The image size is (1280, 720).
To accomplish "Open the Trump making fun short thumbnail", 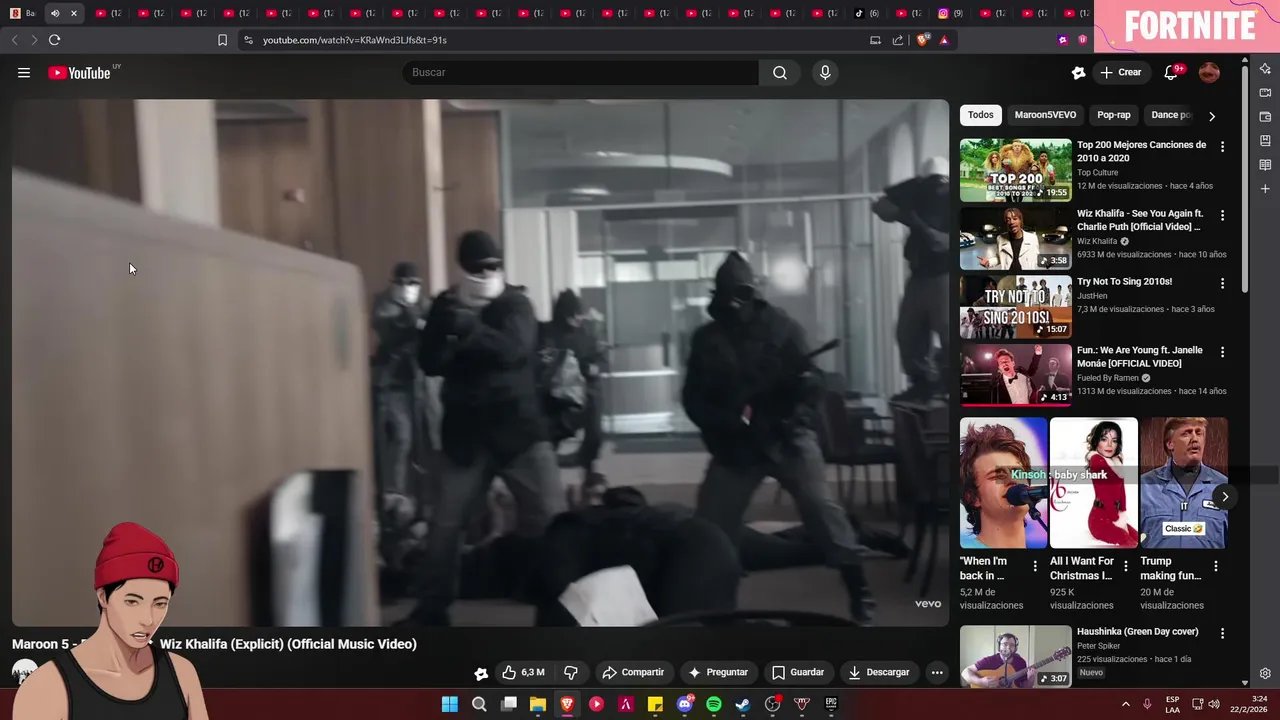I will [1183, 483].
